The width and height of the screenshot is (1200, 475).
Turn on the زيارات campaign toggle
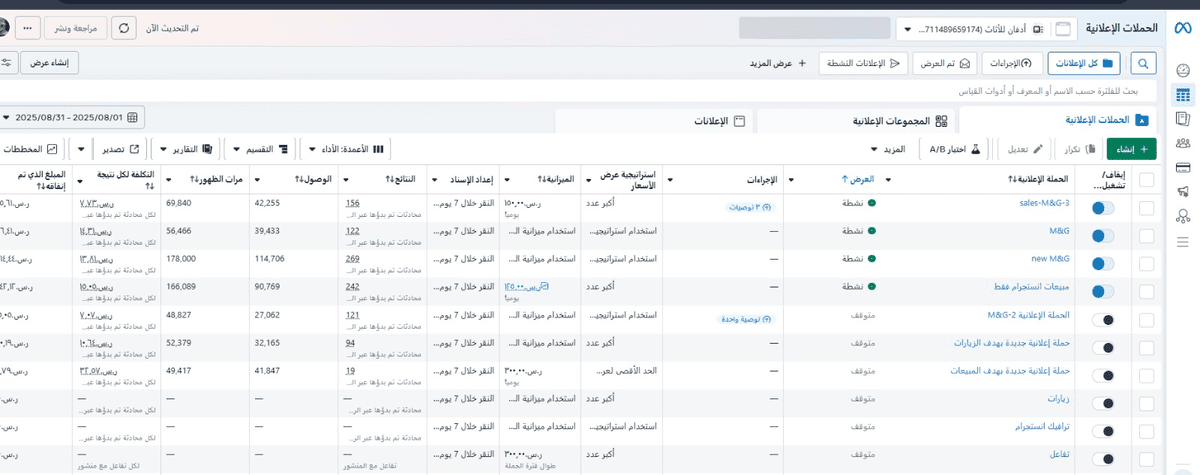[1103, 403]
